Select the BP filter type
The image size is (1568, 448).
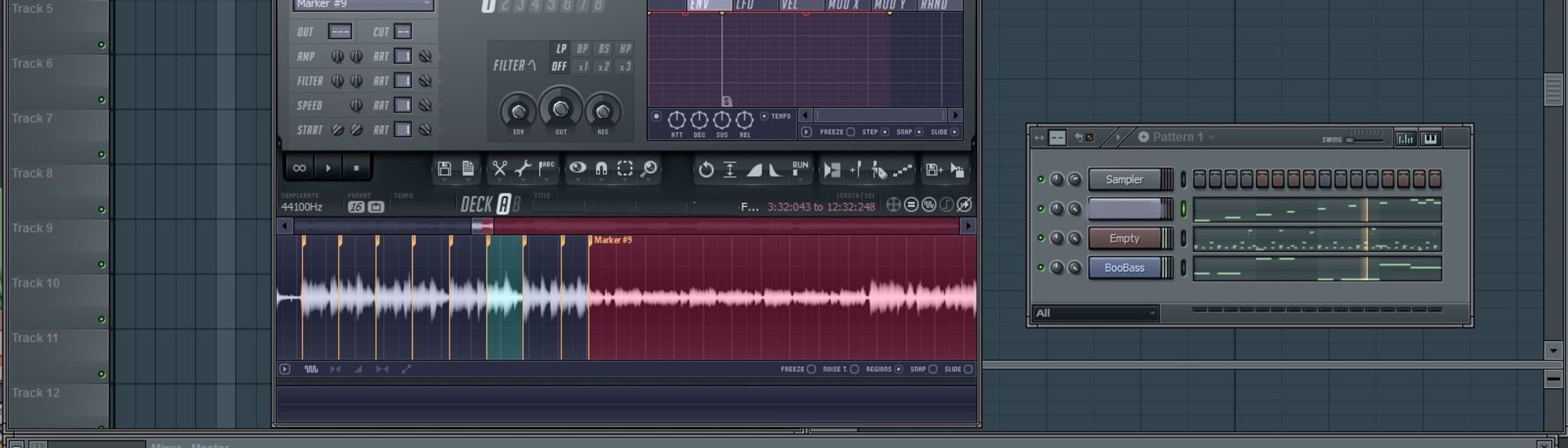[x=582, y=49]
